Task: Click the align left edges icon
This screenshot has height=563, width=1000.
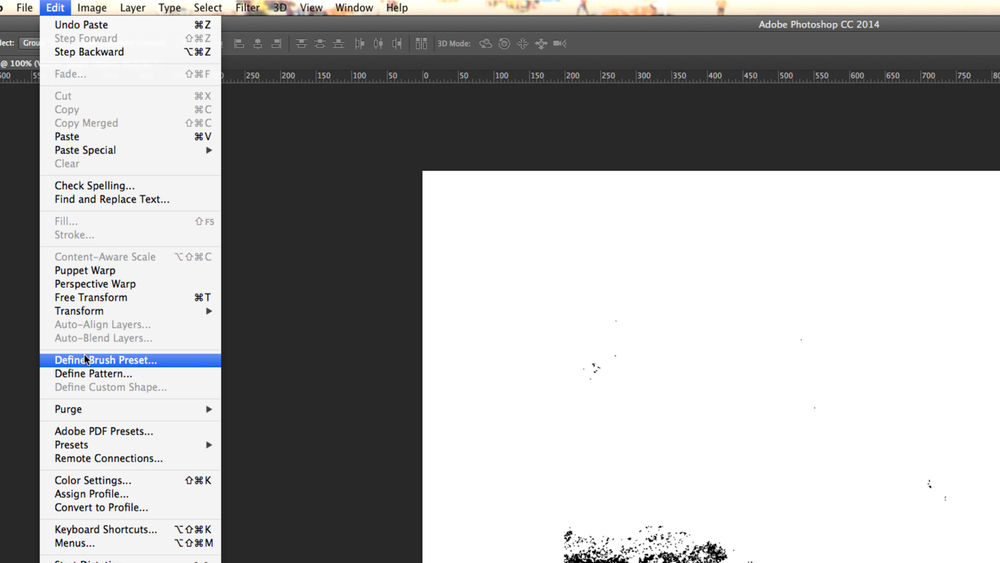Action: [x=239, y=43]
